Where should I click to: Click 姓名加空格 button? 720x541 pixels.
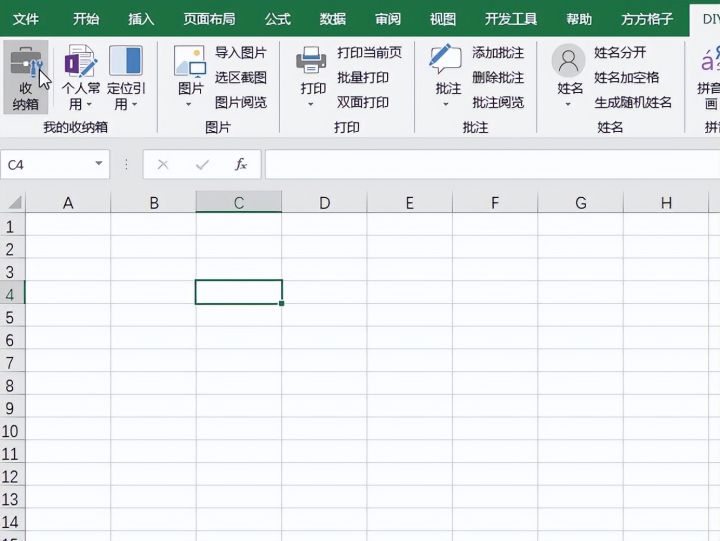[x=626, y=77]
